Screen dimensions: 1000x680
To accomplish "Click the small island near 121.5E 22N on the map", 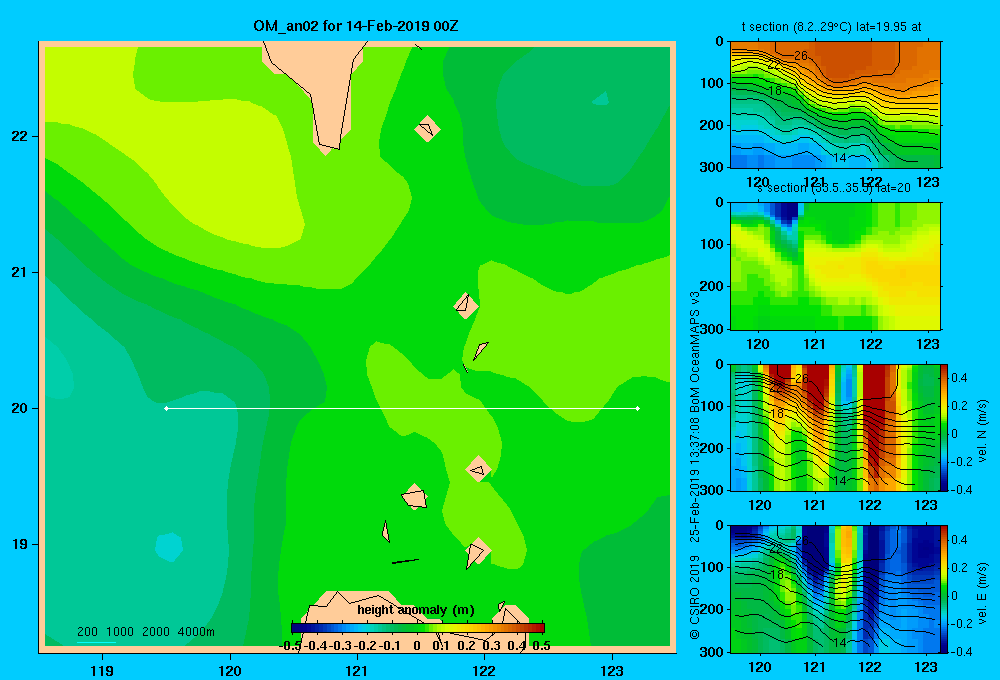I will click(x=427, y=129).
